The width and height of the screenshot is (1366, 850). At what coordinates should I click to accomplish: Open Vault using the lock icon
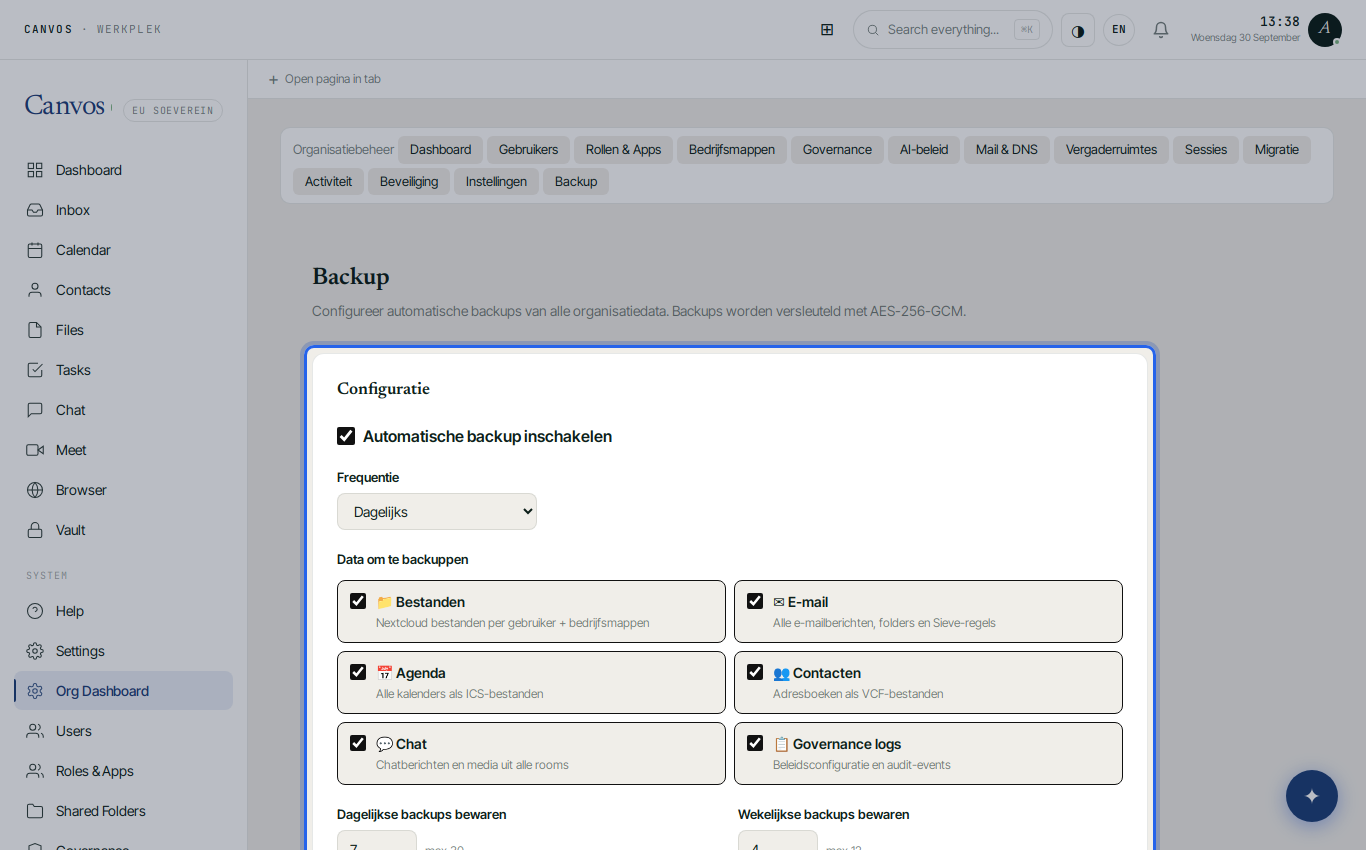(35, 530)
